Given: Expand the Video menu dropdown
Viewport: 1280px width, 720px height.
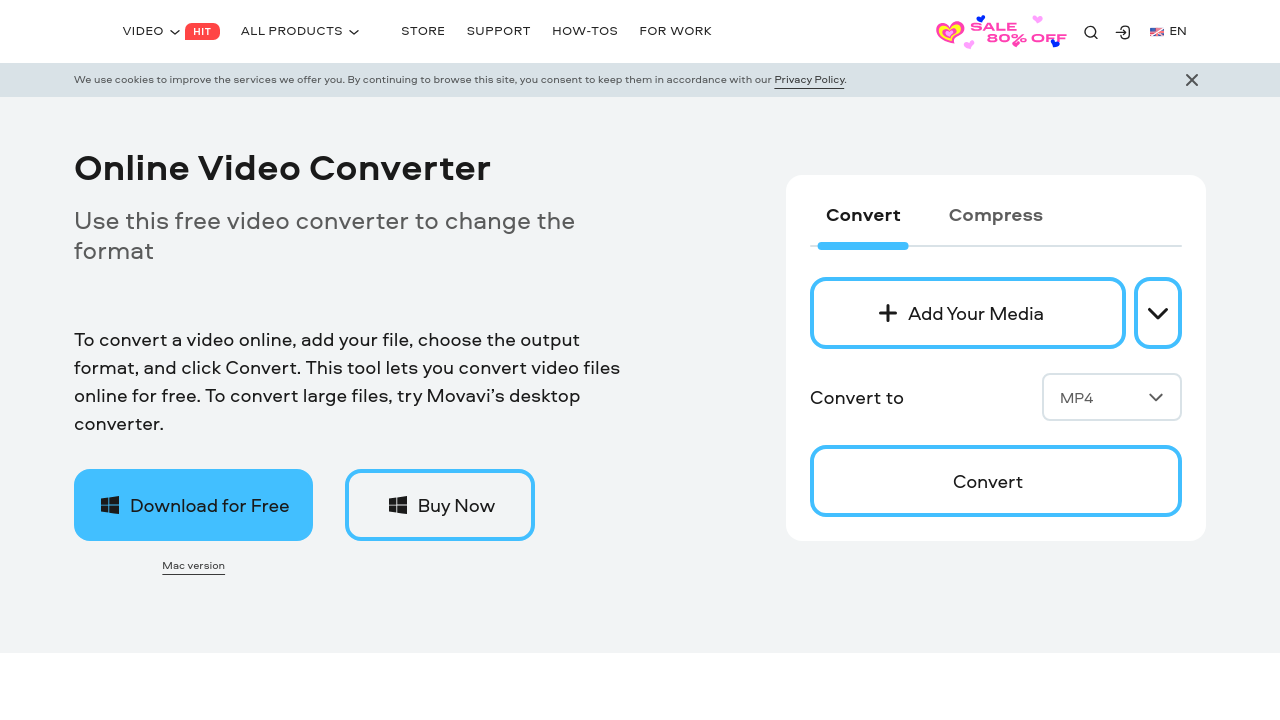Looking at the screenshot, I should [x=151, y=32].
